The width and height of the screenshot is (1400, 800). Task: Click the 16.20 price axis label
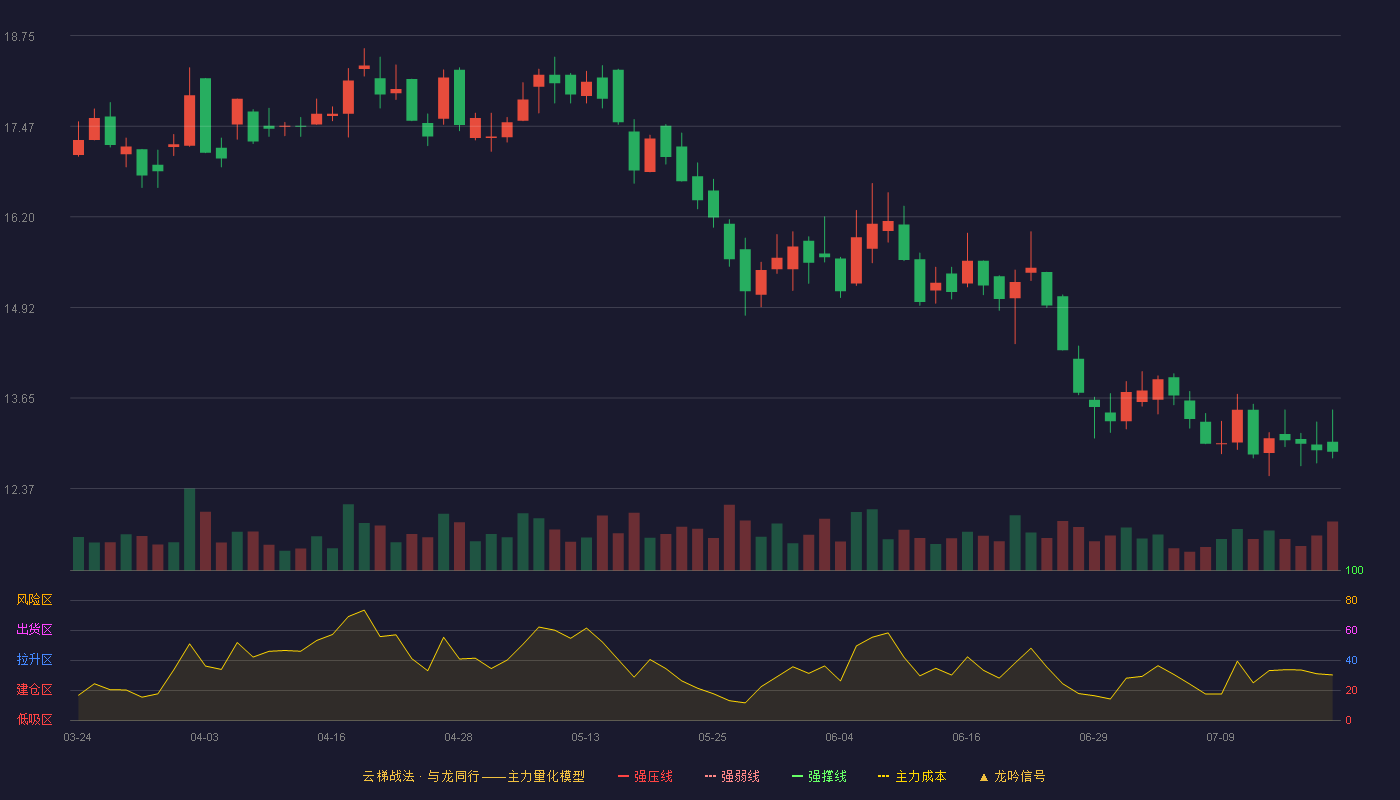pyautogui.click(x=19, y=218)
